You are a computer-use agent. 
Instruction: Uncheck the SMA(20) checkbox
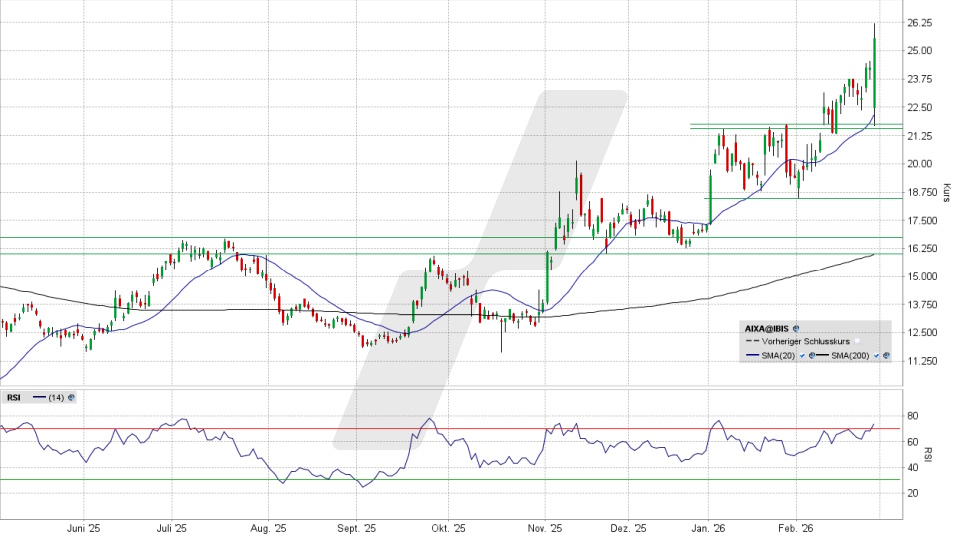click(801, 356)
